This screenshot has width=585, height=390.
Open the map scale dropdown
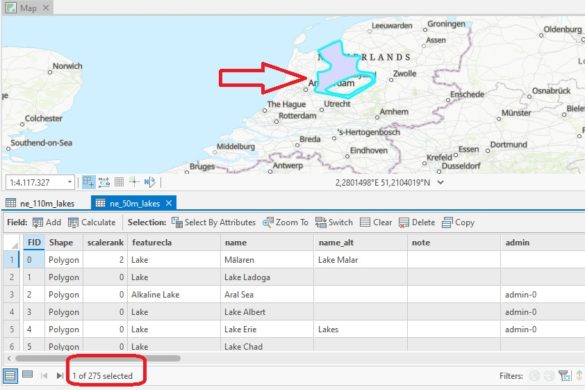click(69, 182)
